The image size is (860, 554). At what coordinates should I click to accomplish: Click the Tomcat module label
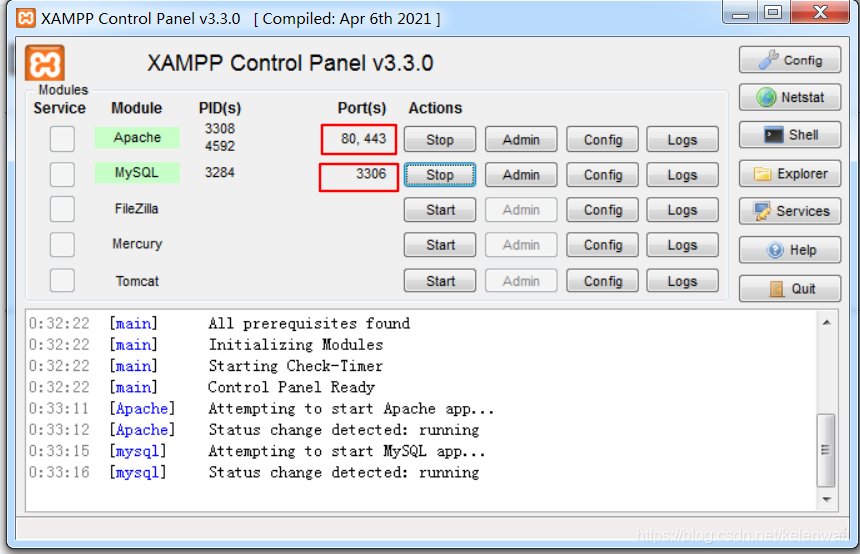click(x=137, y=281)
